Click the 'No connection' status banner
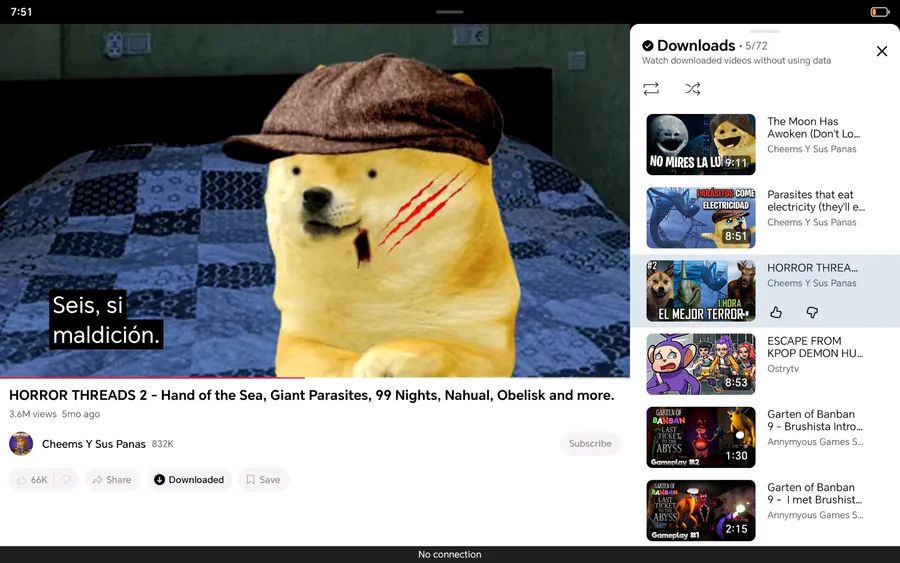The width and height of the screenshot is (900, 563). (450, 554)
